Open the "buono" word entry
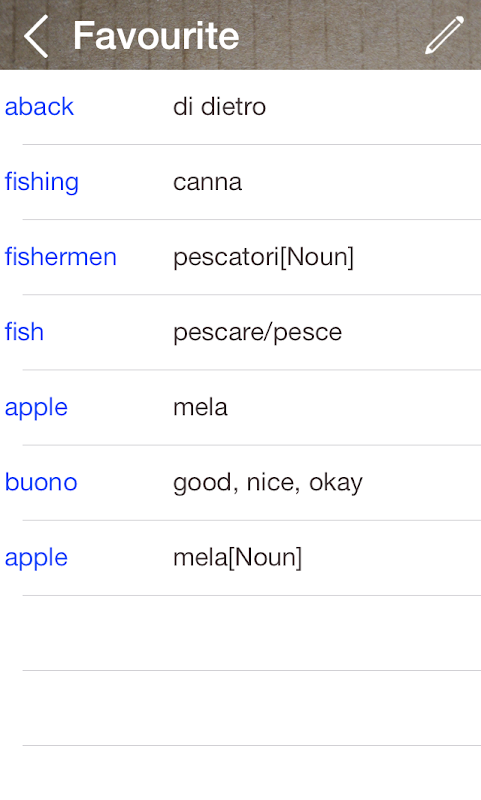This screenshot has width=481, height=800. [41, 482]
